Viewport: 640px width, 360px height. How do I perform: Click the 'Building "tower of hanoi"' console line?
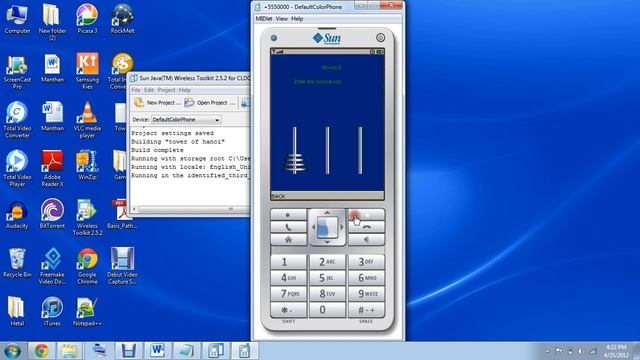tap(178, 142)
